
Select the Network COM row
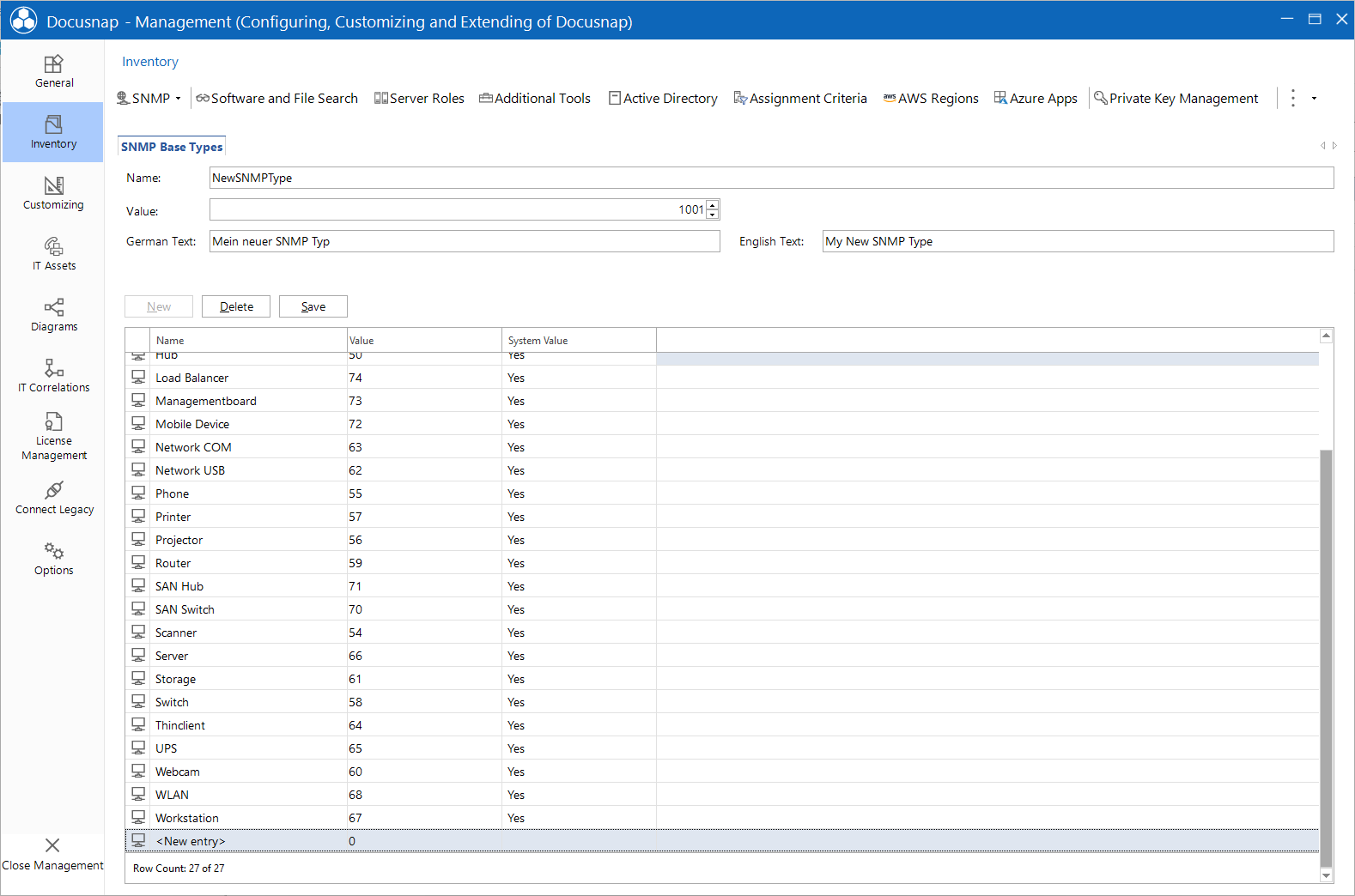click(722, 446)
